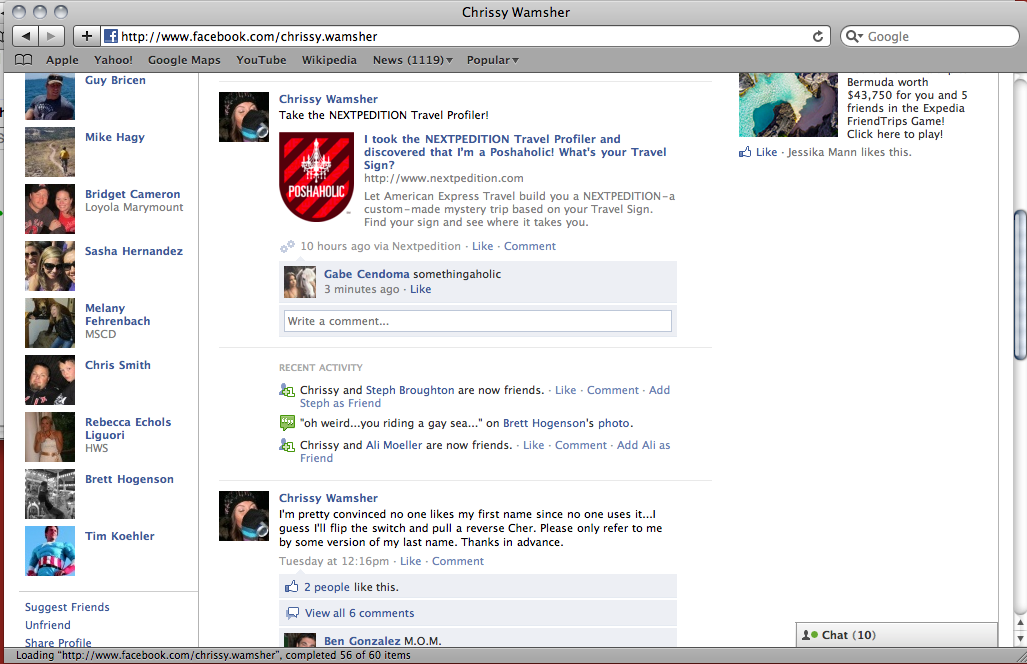Open the NEXTPEDITION Travel Profiler headline link
This screenshot has width=1027, height=664.
(515, 152)
